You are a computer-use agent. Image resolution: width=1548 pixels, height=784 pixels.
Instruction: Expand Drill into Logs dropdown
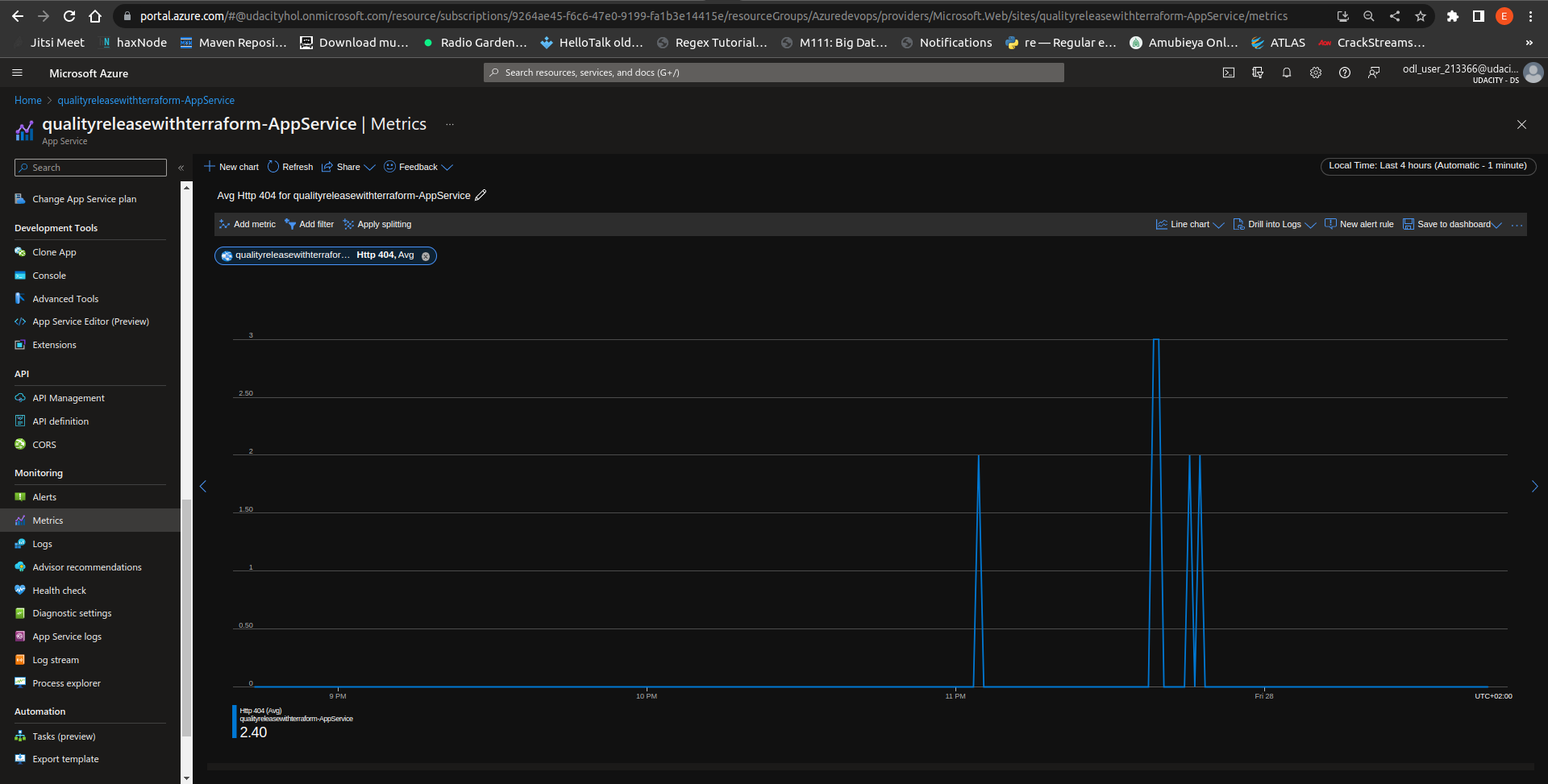tap(1275, 225)
